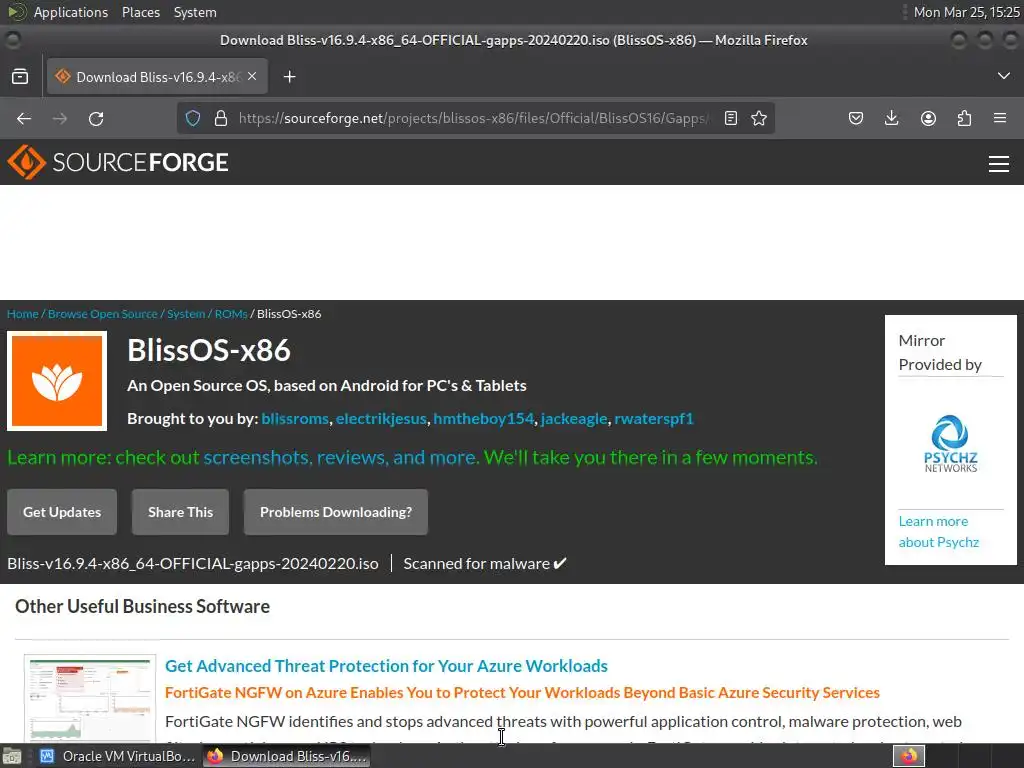1024x768 pixels.
Task: Click the Get Updates button
Action: click(x=62, y=512)
